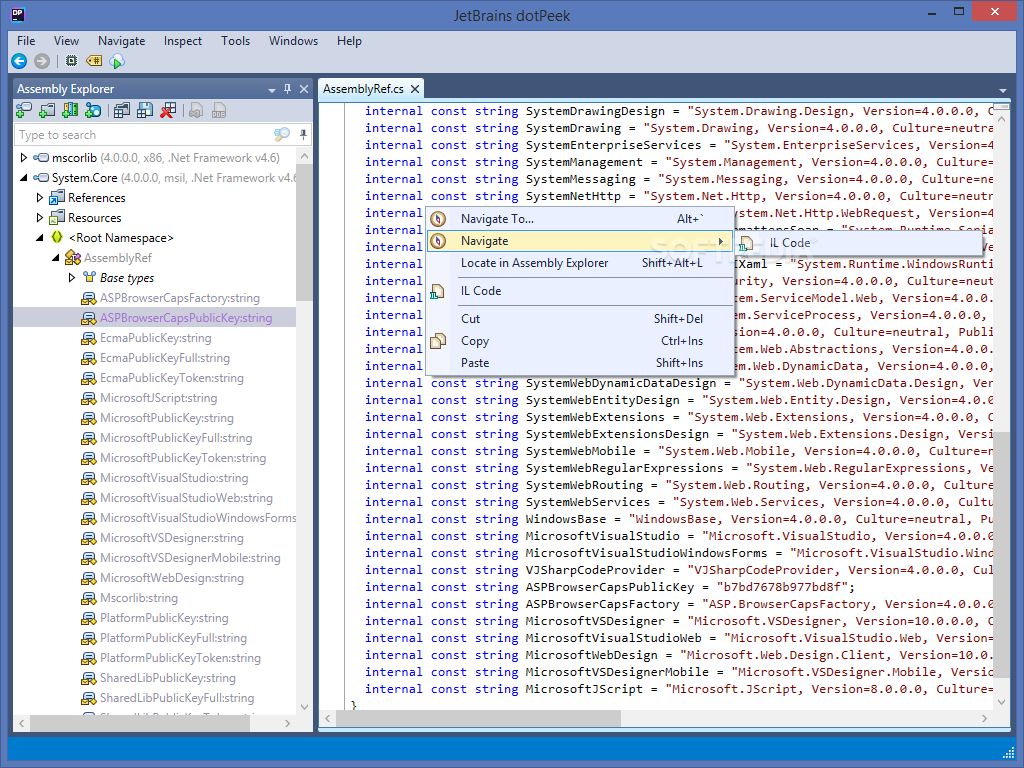The width and height of the screenshot is (1024, 768).
Task: Open Assembly Explorer window options dropdown
Action: click(272, 89)
